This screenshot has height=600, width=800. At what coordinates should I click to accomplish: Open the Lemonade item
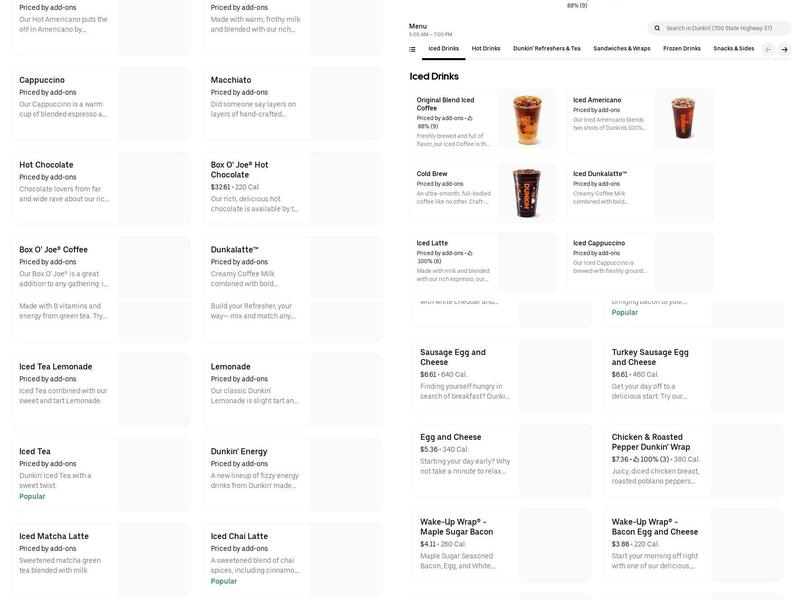(292, 390)
